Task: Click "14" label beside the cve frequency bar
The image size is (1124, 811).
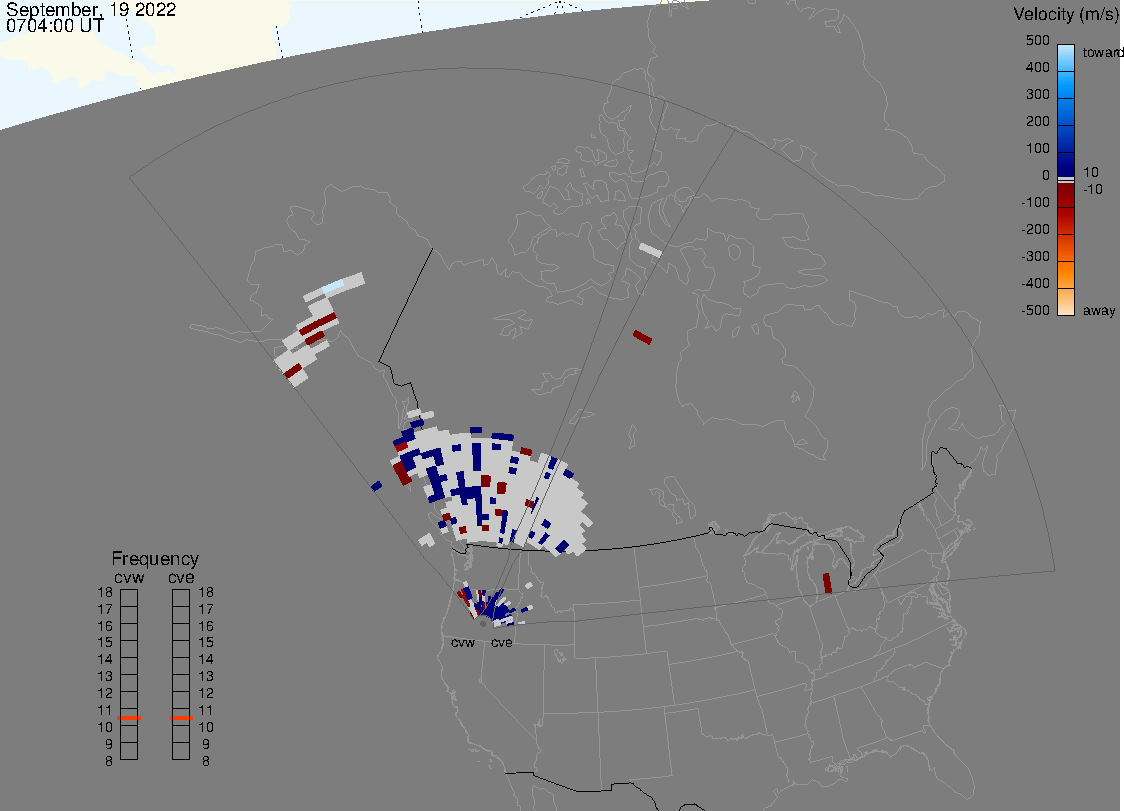Action: click(x=206, y=659)
